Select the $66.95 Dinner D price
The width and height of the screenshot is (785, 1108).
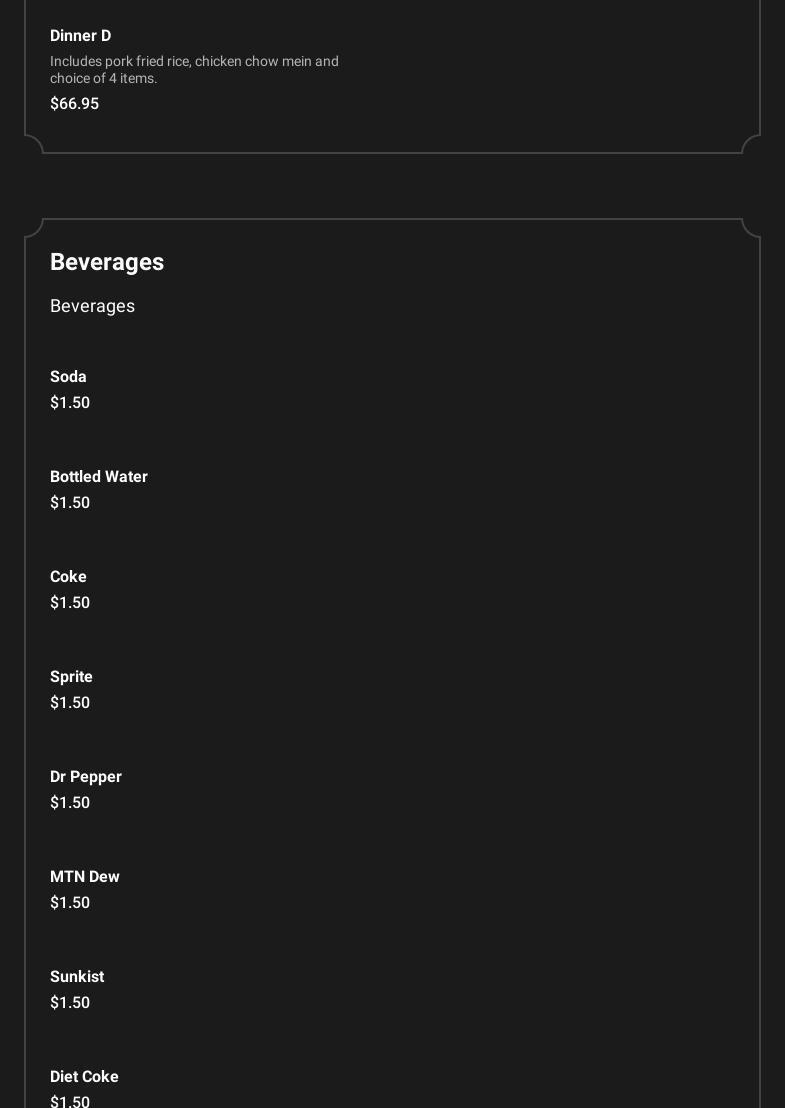pyautogui.click(x=74, y=104)
